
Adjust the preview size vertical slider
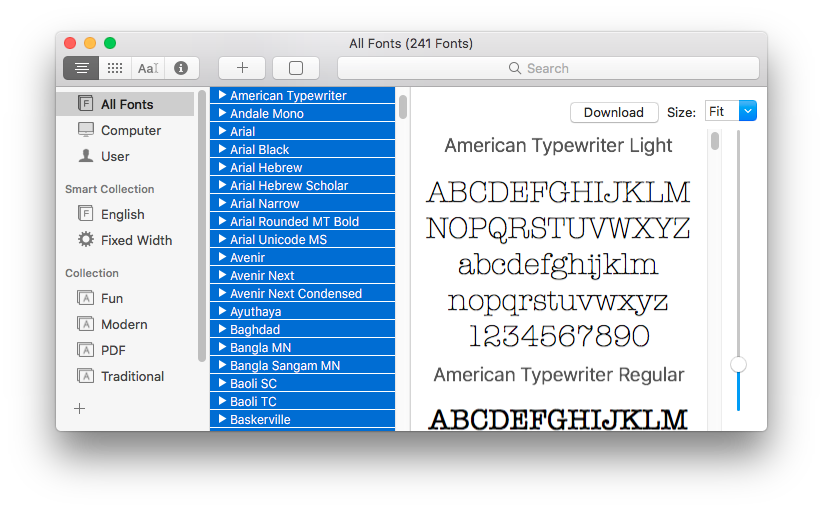(x=738, y=365)
